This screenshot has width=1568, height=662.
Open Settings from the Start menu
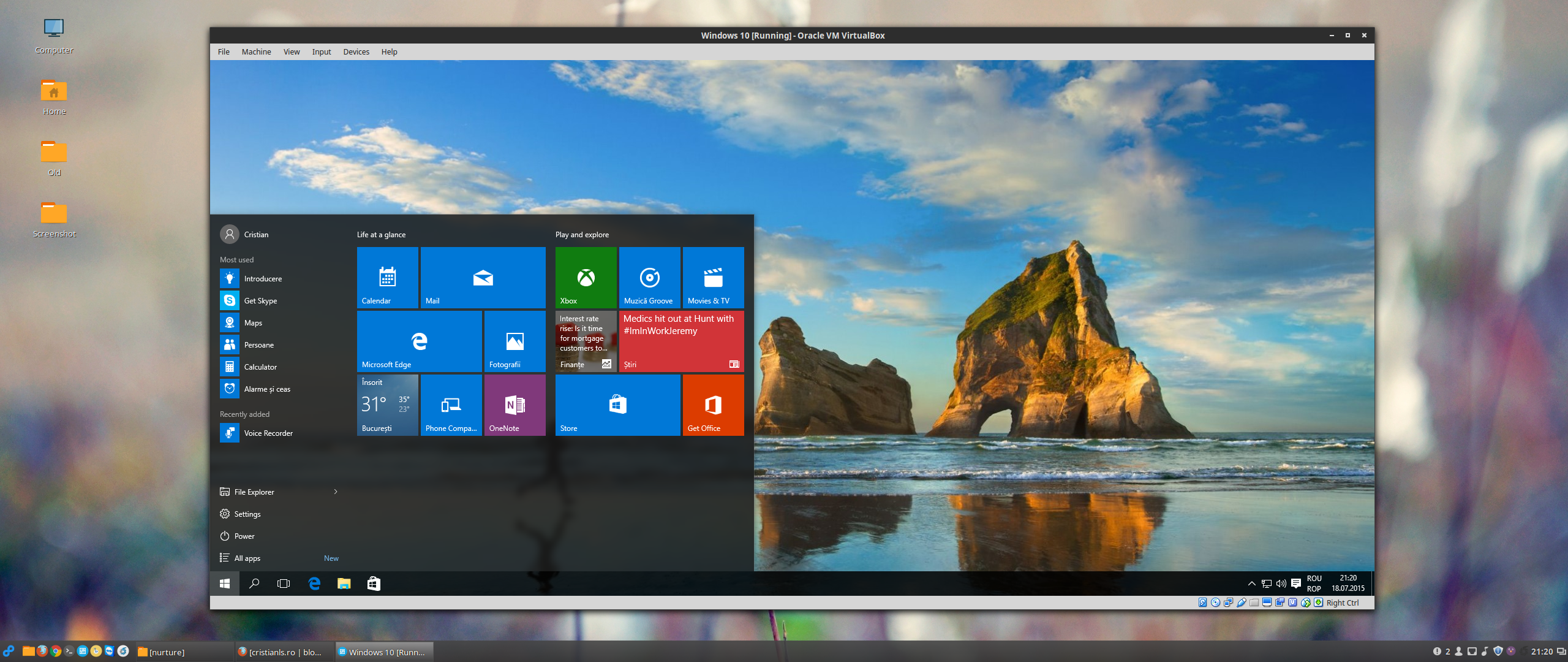click(247, 514)
